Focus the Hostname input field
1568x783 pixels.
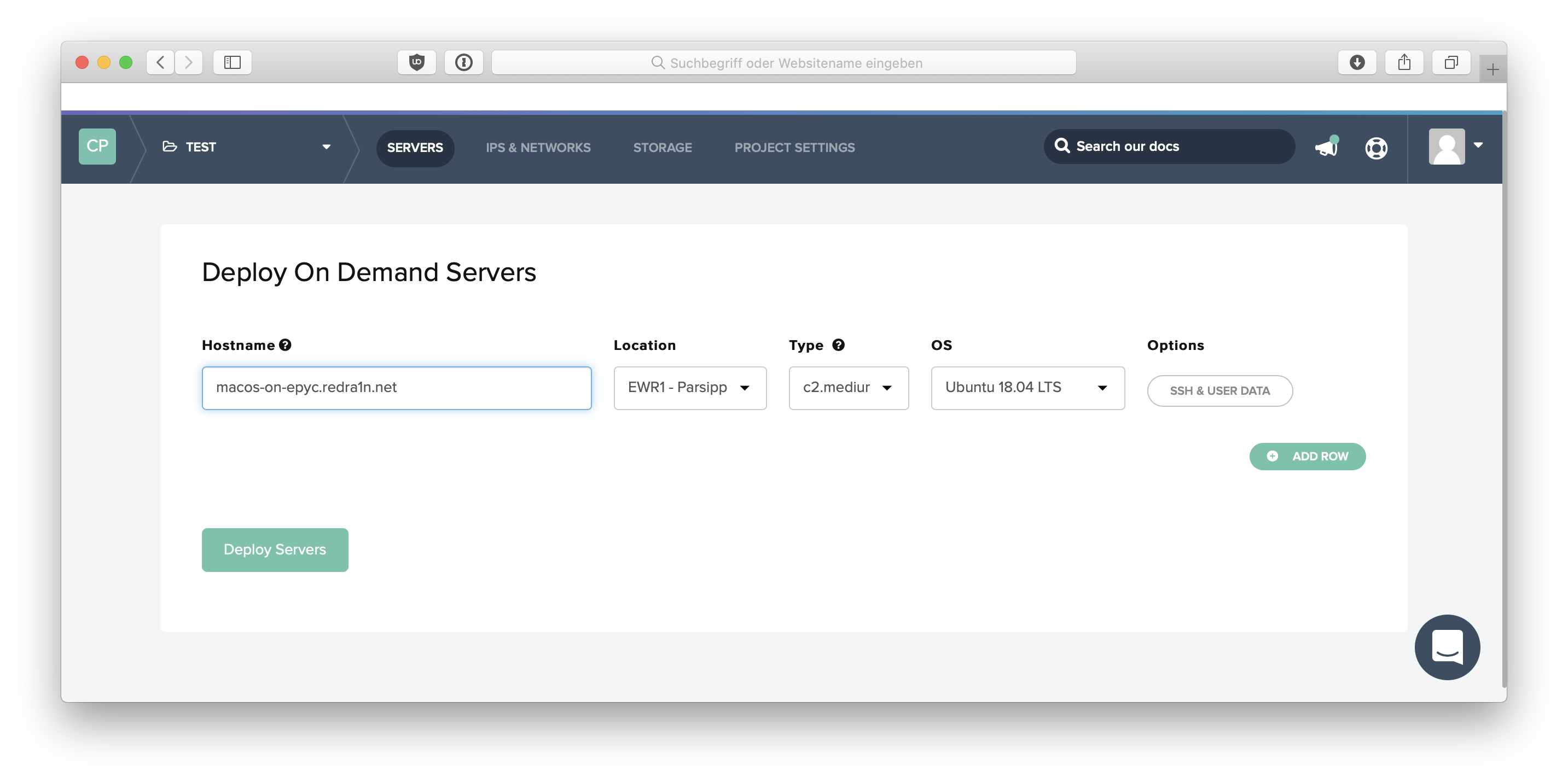click(396, 388)
